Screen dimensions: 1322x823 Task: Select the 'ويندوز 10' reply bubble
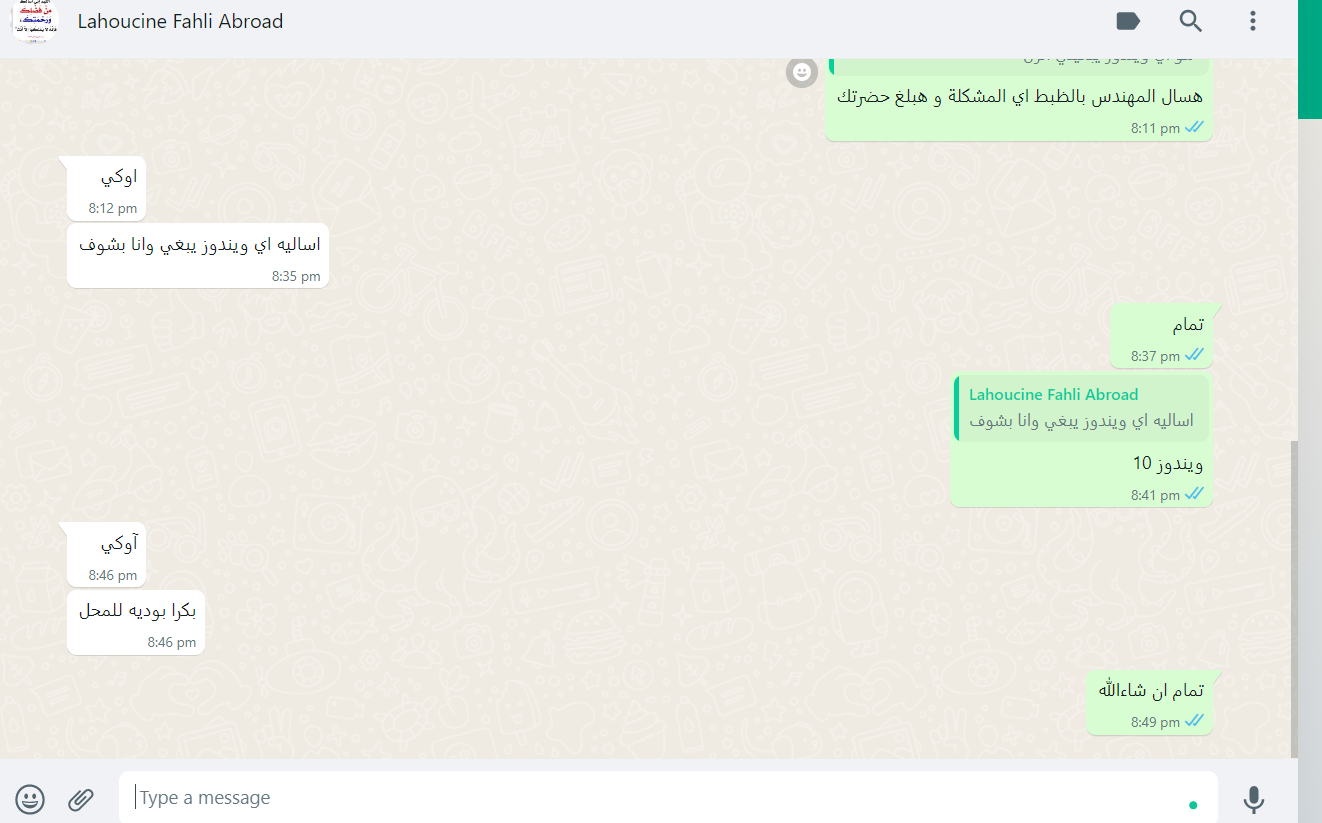pyautogui.click(x=1081, y=440)
